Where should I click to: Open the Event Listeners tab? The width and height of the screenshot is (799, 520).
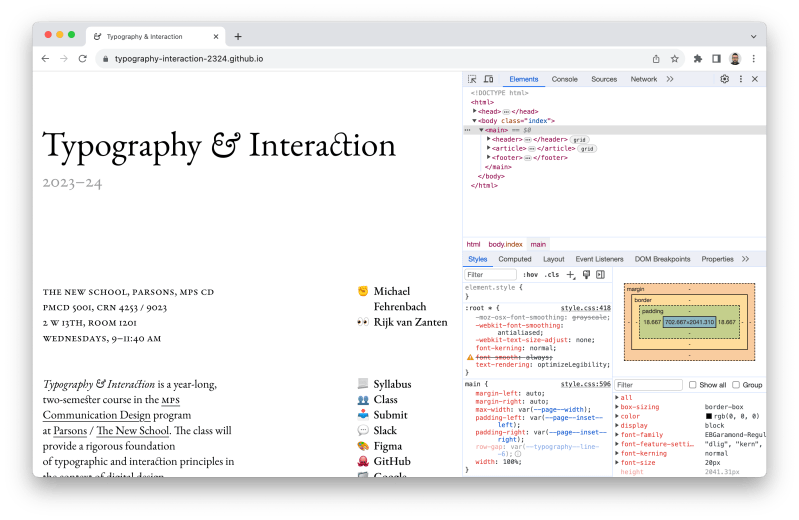pos(599,259)
